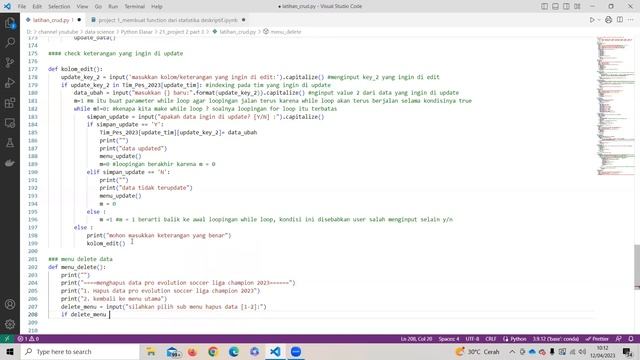This screenshot has height=360, width=640.
Task: Open the Selection menu
Action: (59, 6)
